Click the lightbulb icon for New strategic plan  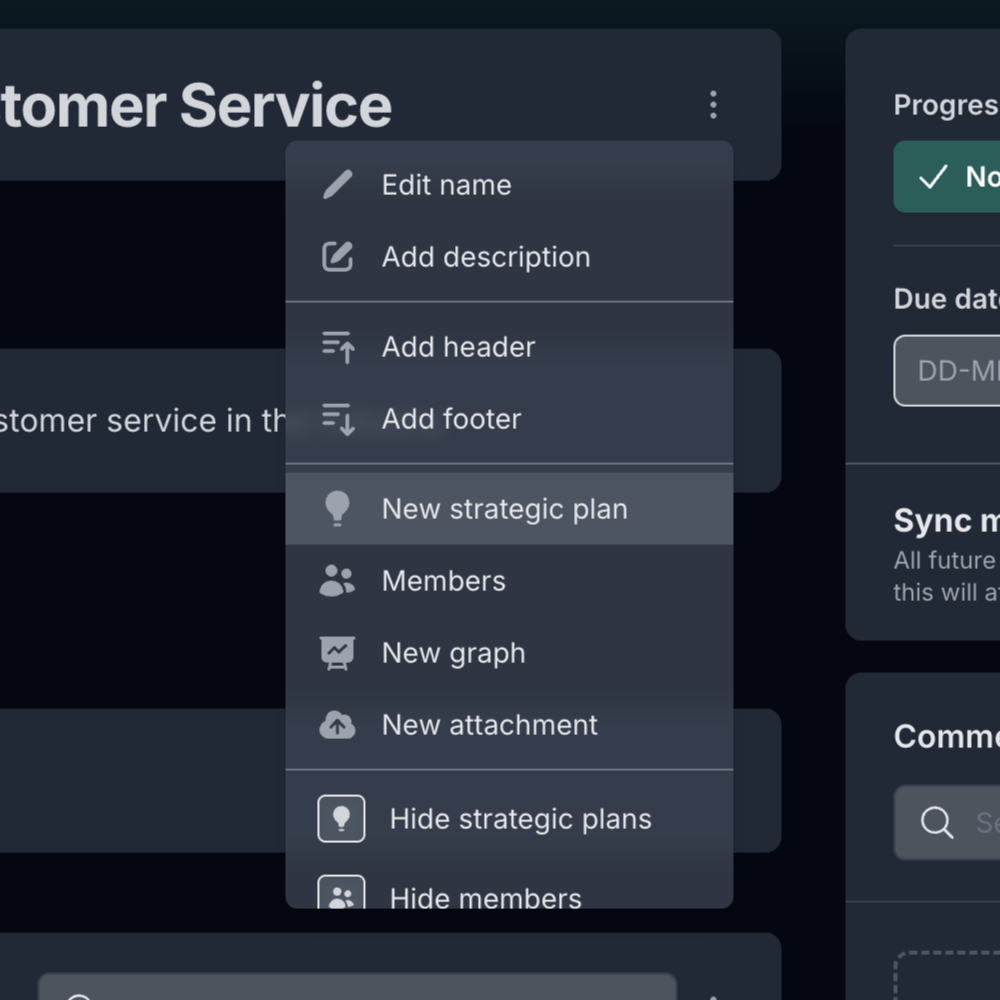pos(337,509)
